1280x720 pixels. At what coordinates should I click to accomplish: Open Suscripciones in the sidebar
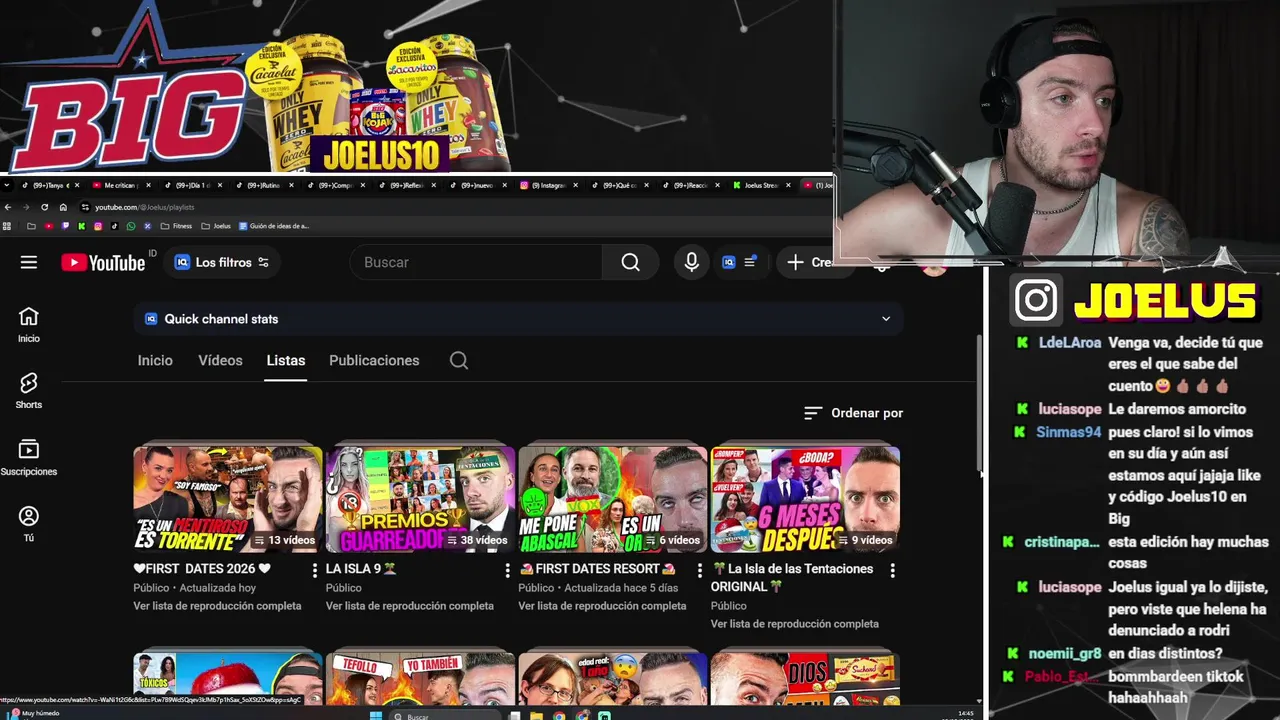coord(28,458)
